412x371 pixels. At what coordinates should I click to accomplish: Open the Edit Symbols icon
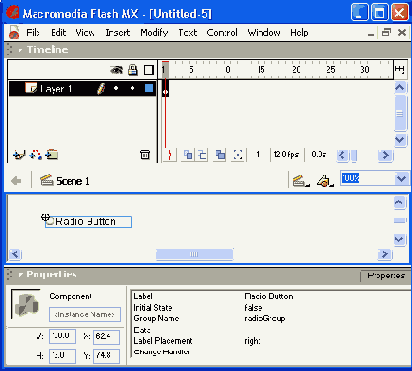325,181
